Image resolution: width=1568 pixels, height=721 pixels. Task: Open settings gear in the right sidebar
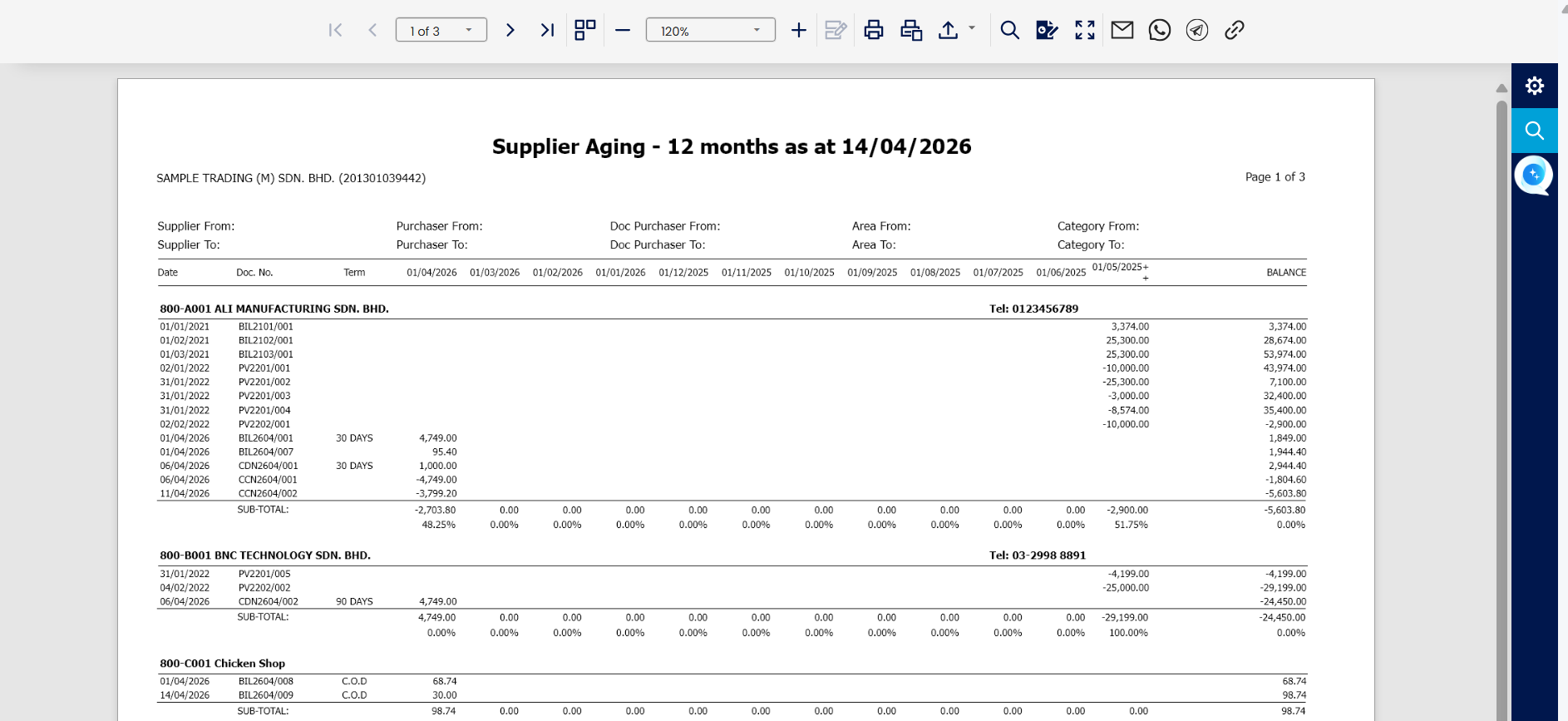[1534, 86]
